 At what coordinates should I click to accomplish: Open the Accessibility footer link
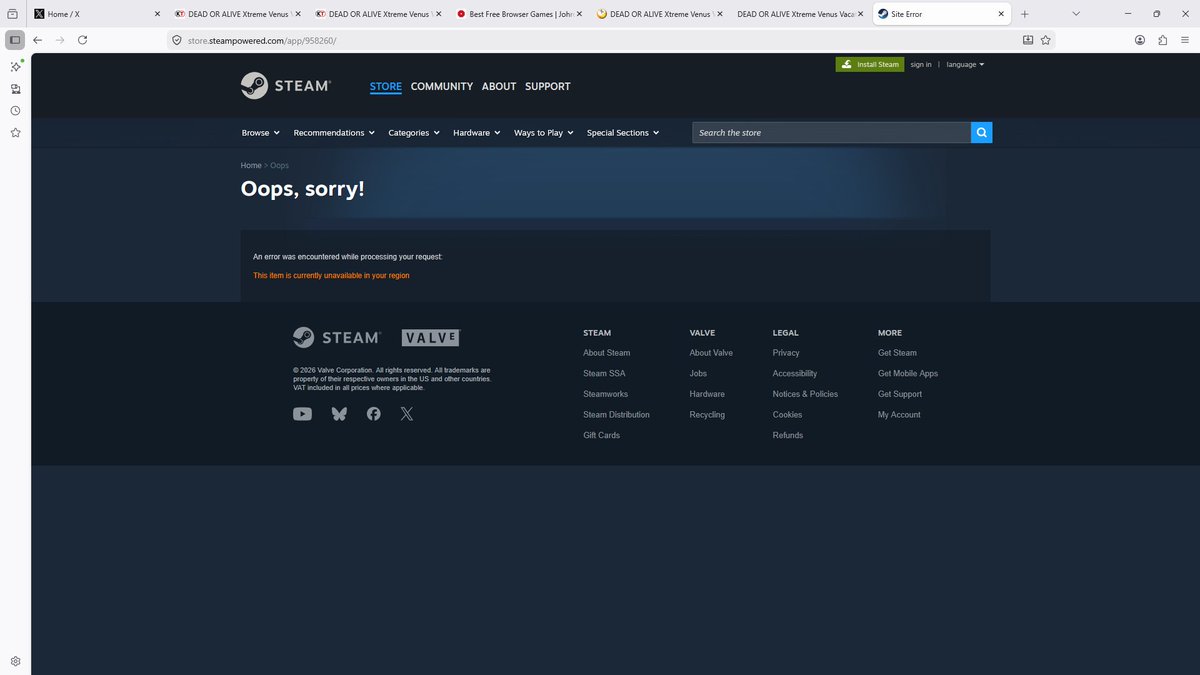pos(795,373)
